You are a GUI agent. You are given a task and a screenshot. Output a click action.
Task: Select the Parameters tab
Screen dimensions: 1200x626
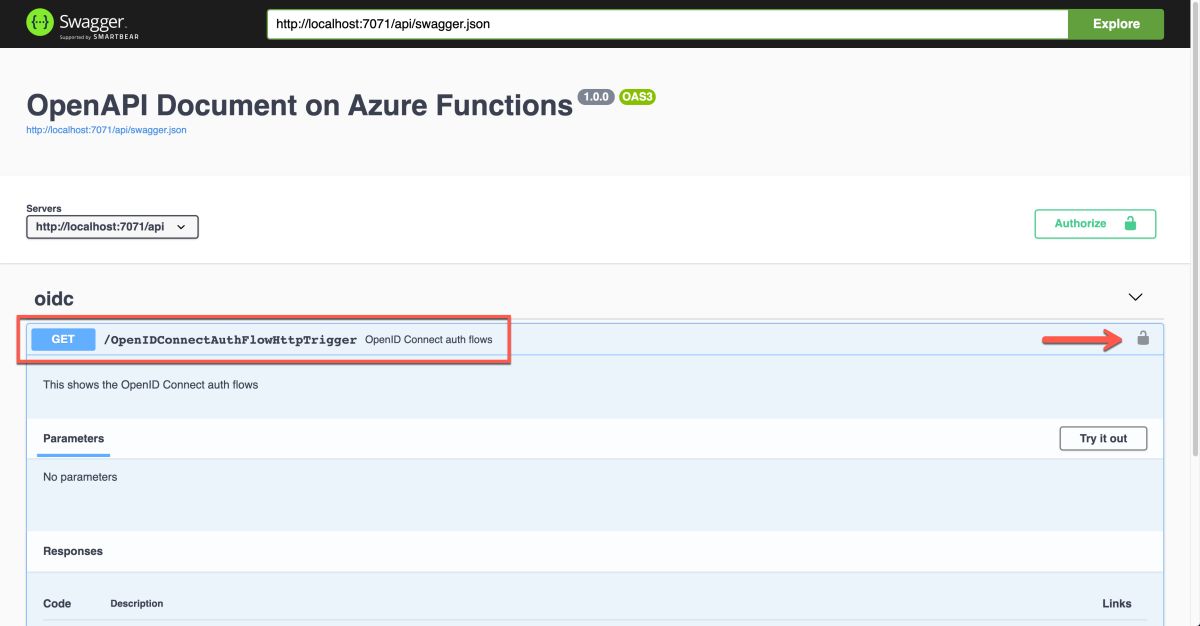click(73, 438)
